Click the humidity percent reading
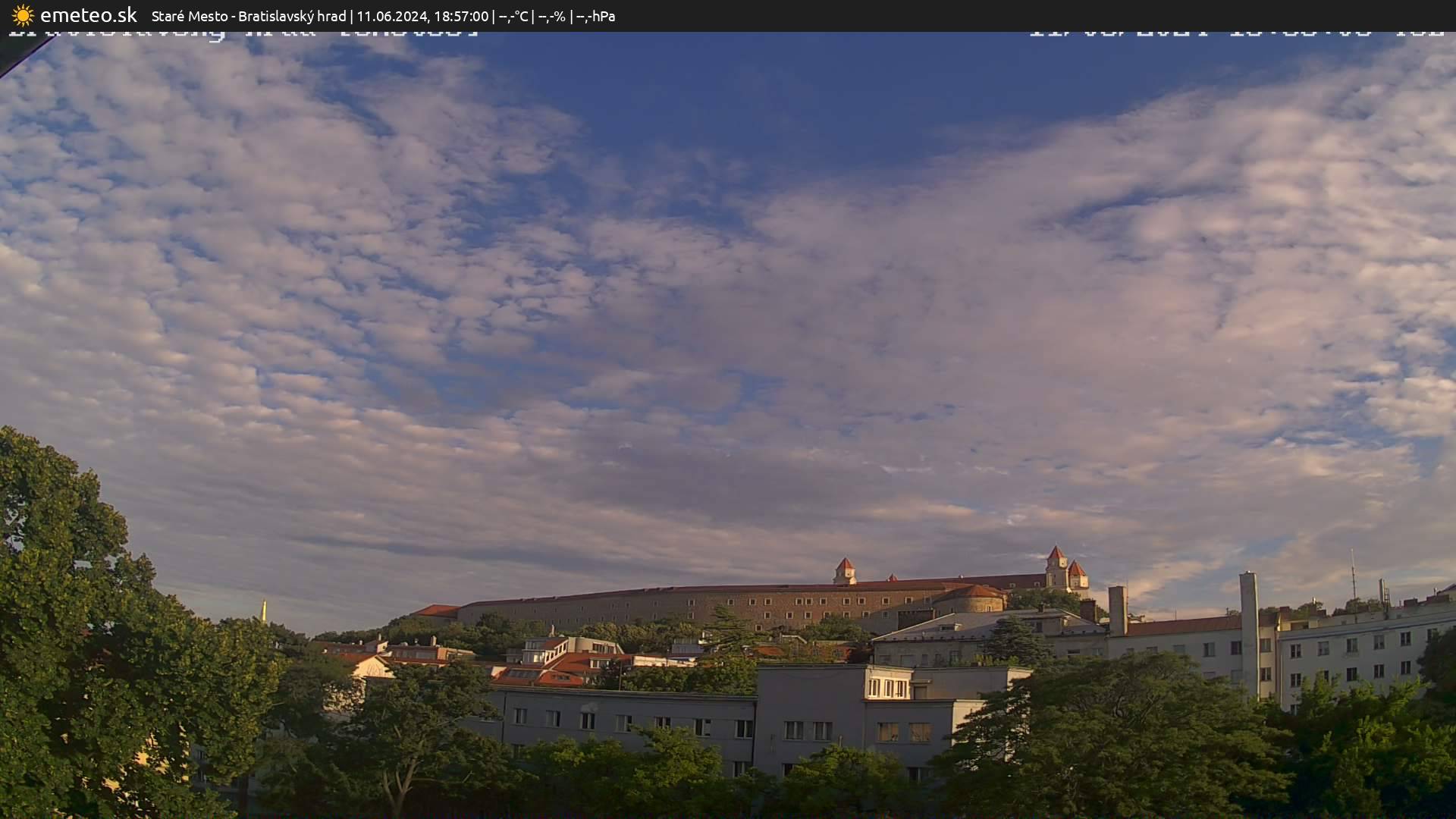This screenshot has height=819, width=1456. click(x=551, y=16)
